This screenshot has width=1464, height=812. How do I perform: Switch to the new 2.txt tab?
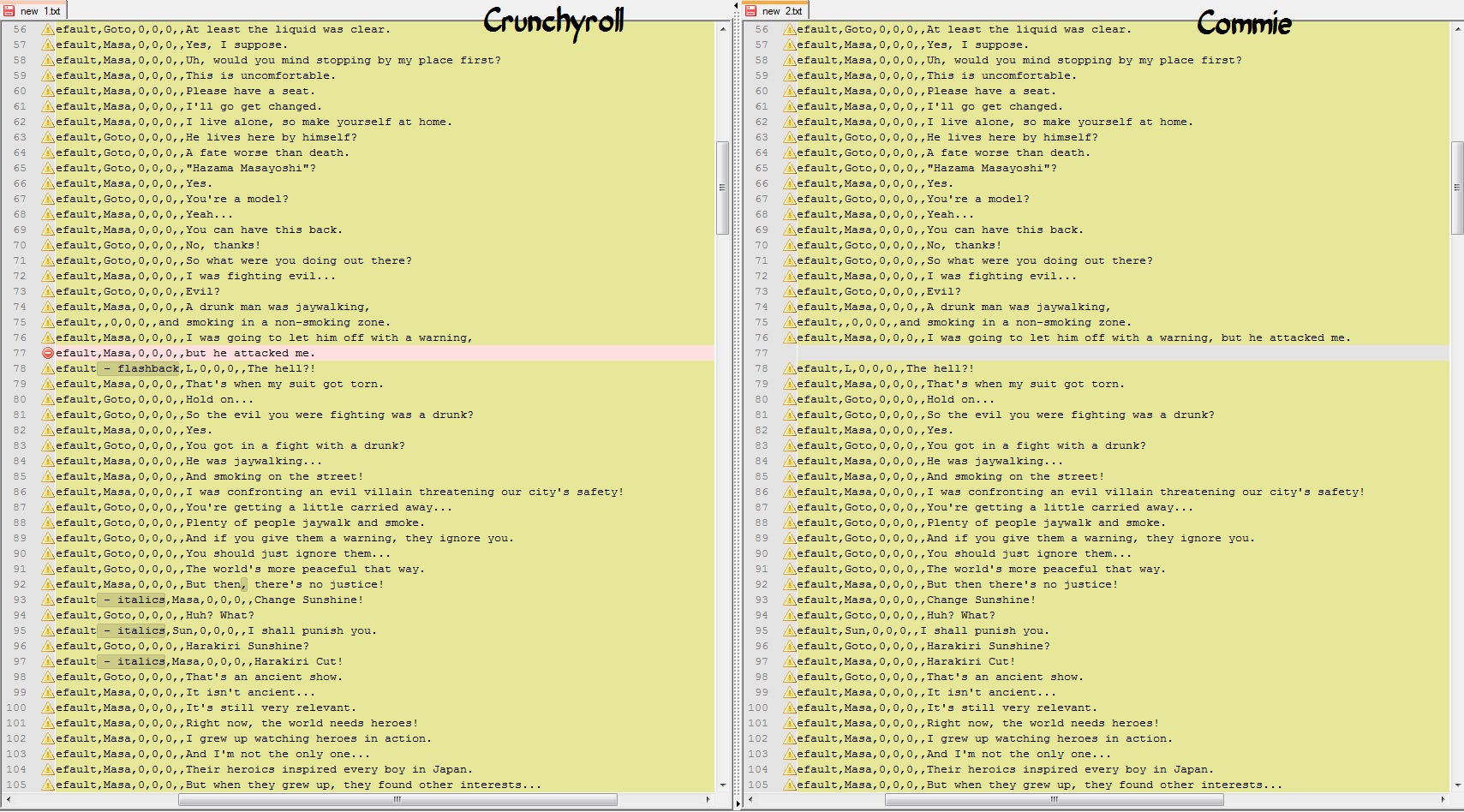[775, 10]
